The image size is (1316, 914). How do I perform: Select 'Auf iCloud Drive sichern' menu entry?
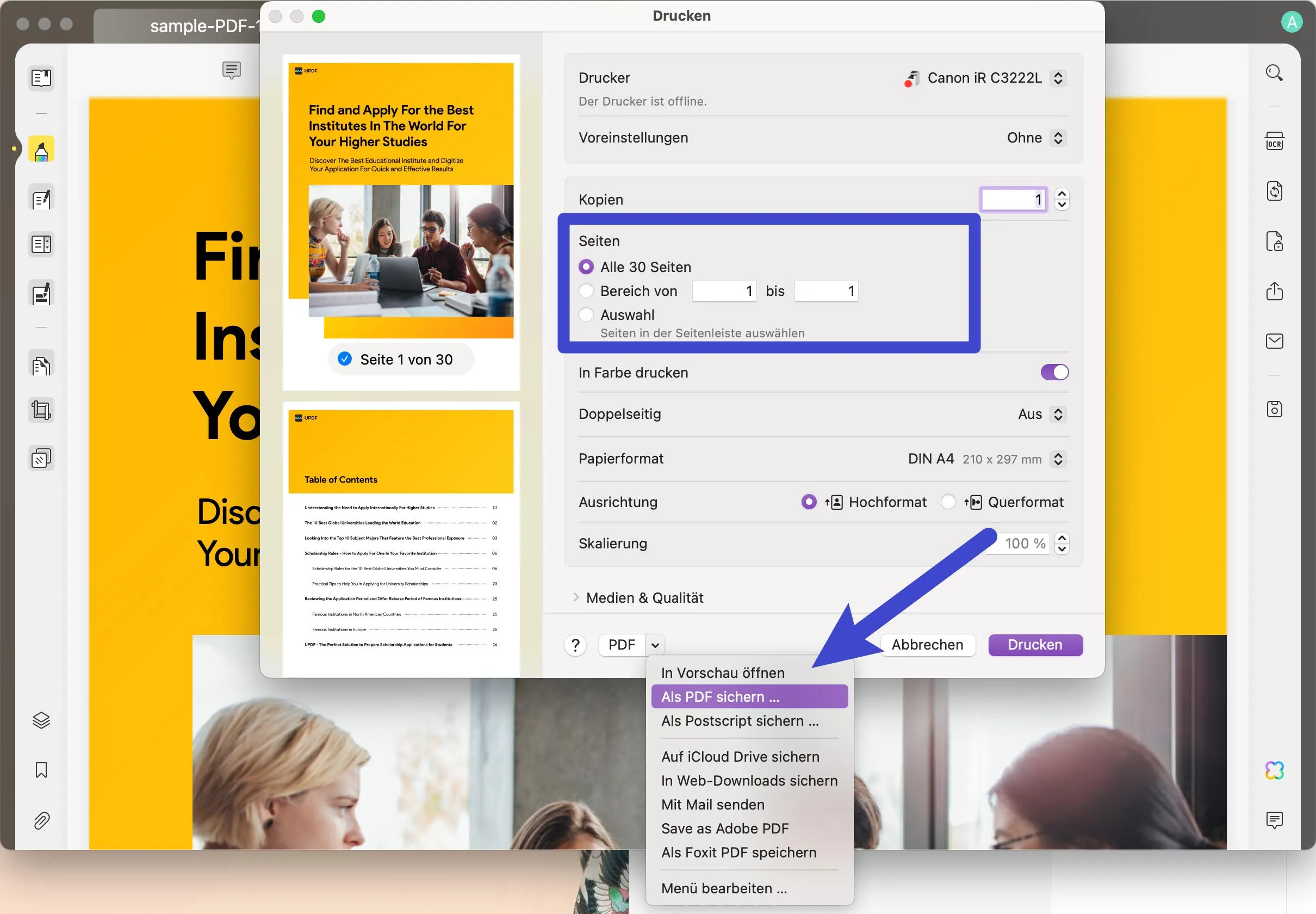pos(740,757)
